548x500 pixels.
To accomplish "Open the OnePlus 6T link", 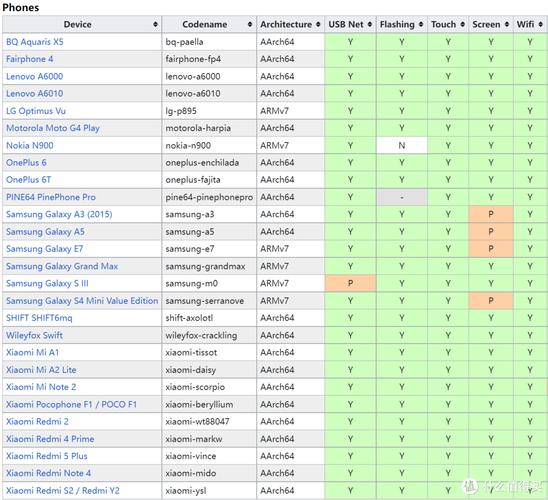I will [x=28, y=180].
